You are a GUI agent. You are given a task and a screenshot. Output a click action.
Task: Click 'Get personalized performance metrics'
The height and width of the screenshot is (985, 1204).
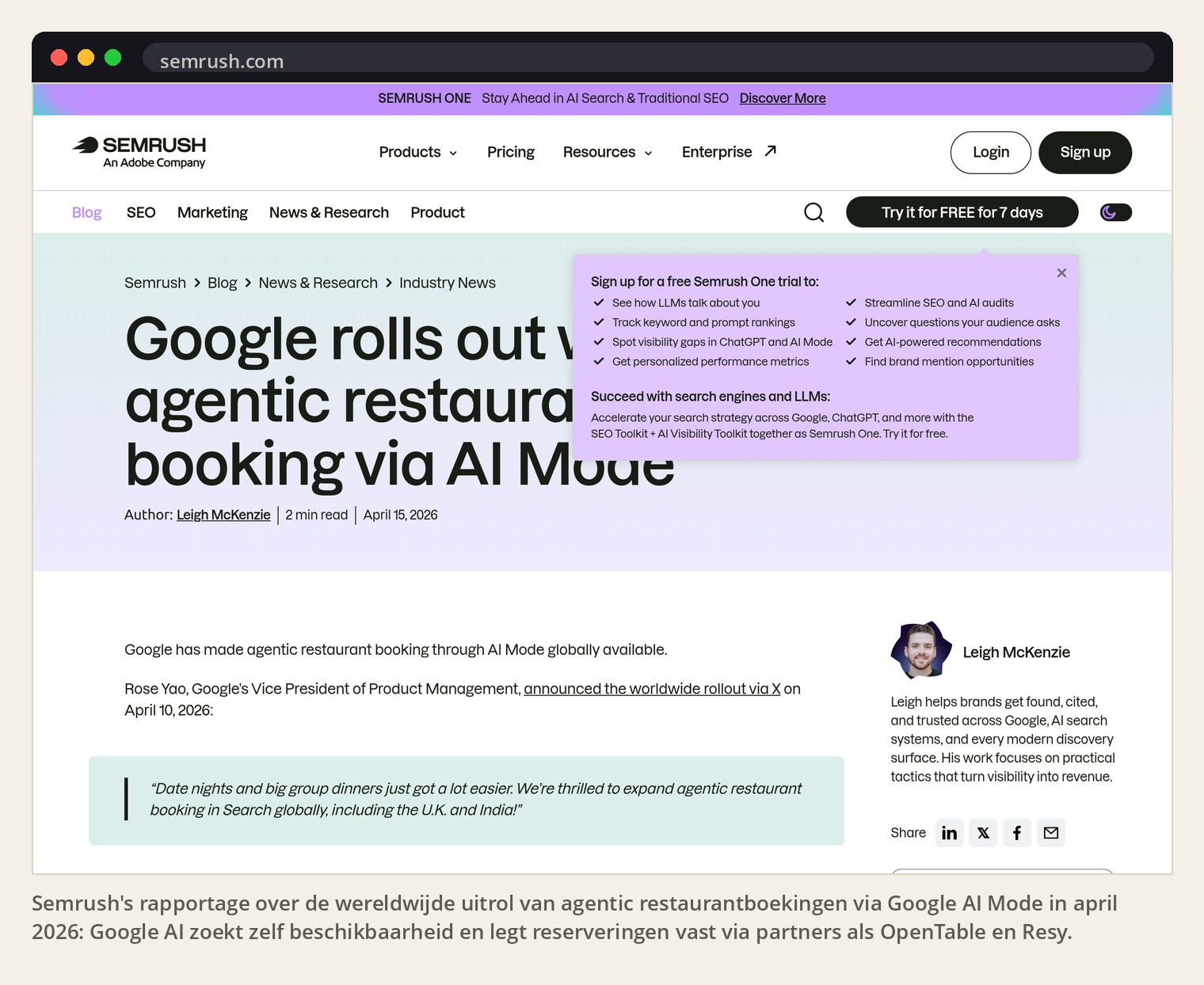[711, 362]
